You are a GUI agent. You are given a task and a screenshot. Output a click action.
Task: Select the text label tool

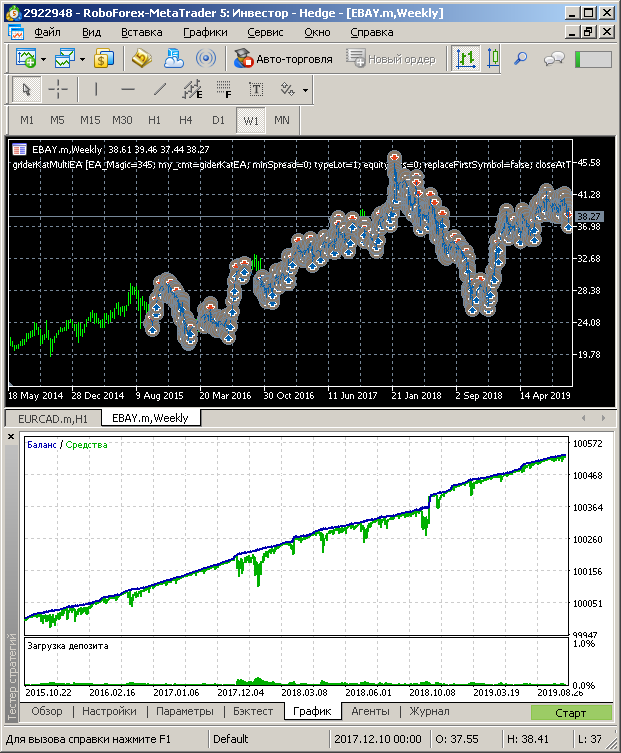pyautogui.click(x=256, y=89)
